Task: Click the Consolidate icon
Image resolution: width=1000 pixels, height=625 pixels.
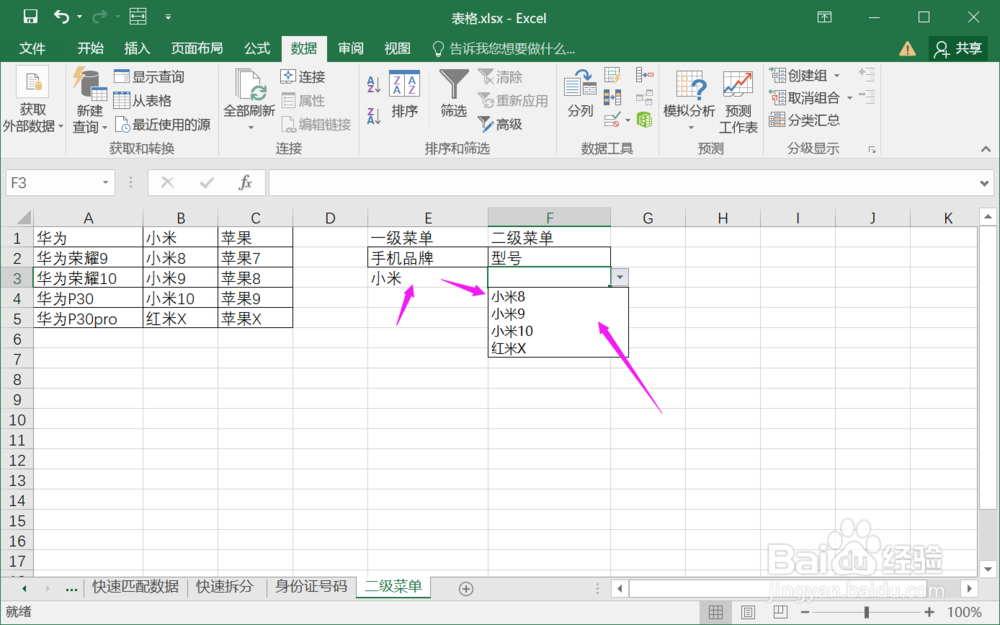Action: pos(645,75)
